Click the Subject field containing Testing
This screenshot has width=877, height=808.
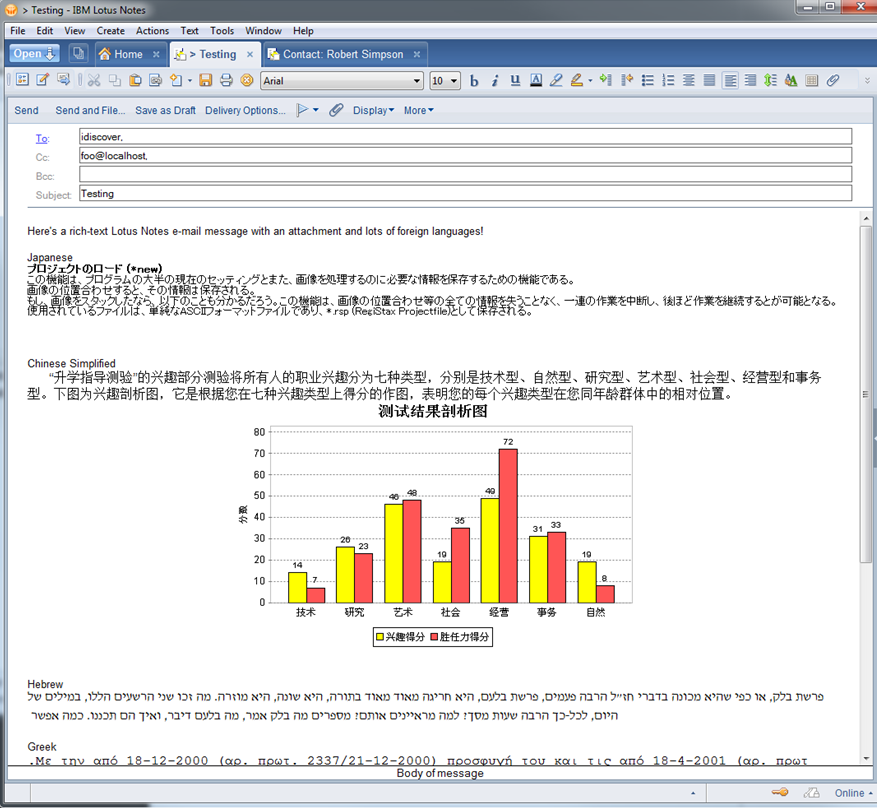point(465,193)
